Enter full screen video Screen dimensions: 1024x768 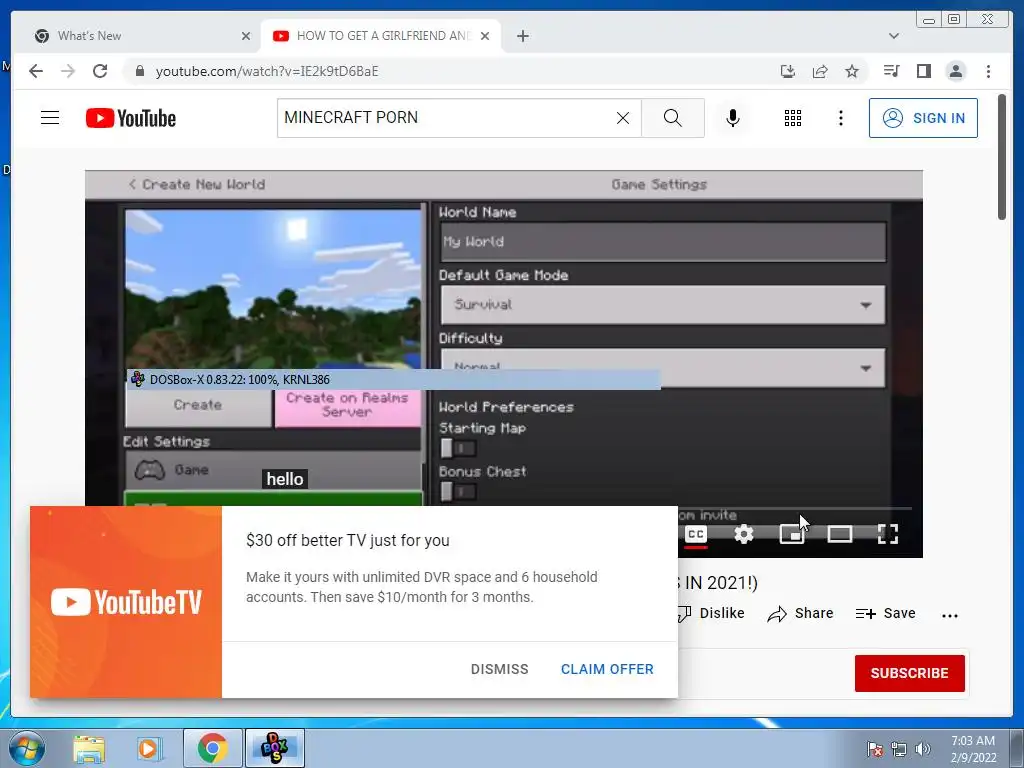coord(888,535)
